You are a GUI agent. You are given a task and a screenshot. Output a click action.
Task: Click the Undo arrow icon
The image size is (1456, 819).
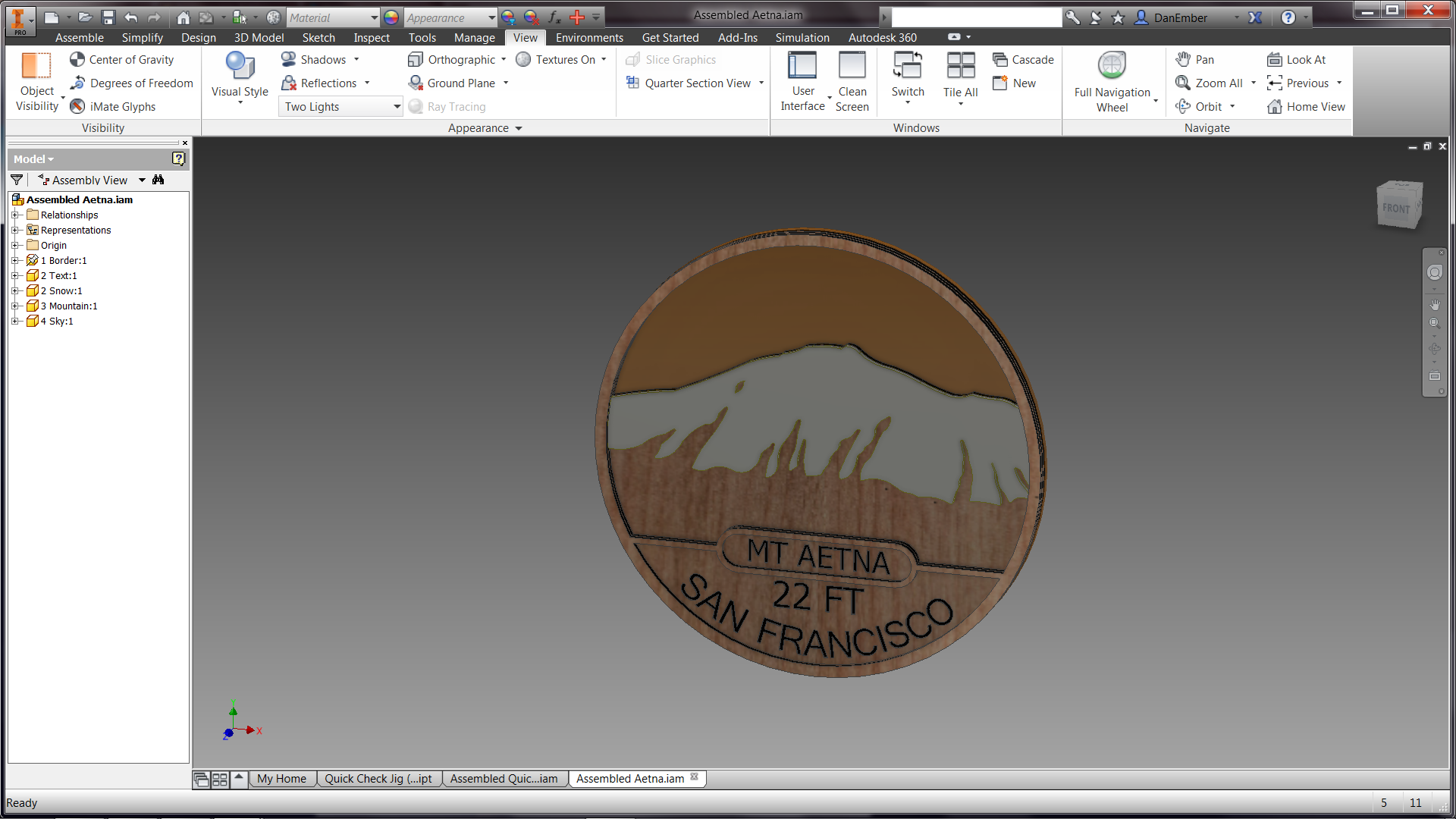[131, 17]
